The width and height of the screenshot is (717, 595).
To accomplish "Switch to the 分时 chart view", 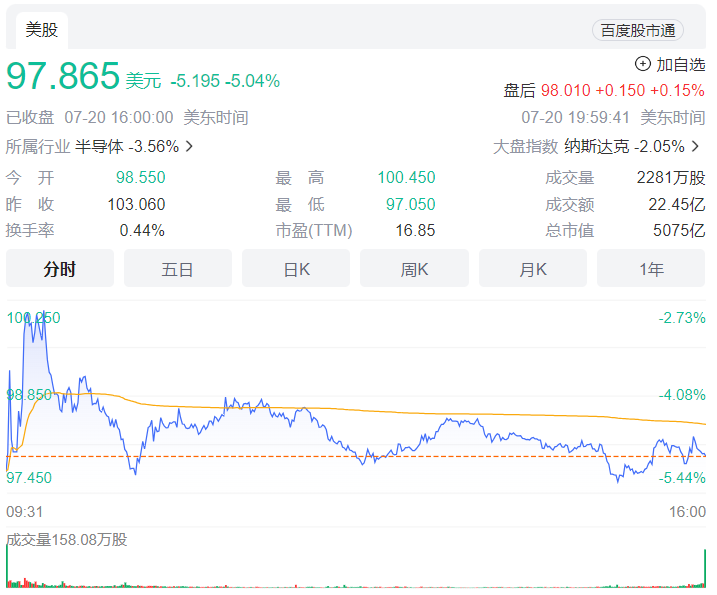I will (x=60, y=268).
